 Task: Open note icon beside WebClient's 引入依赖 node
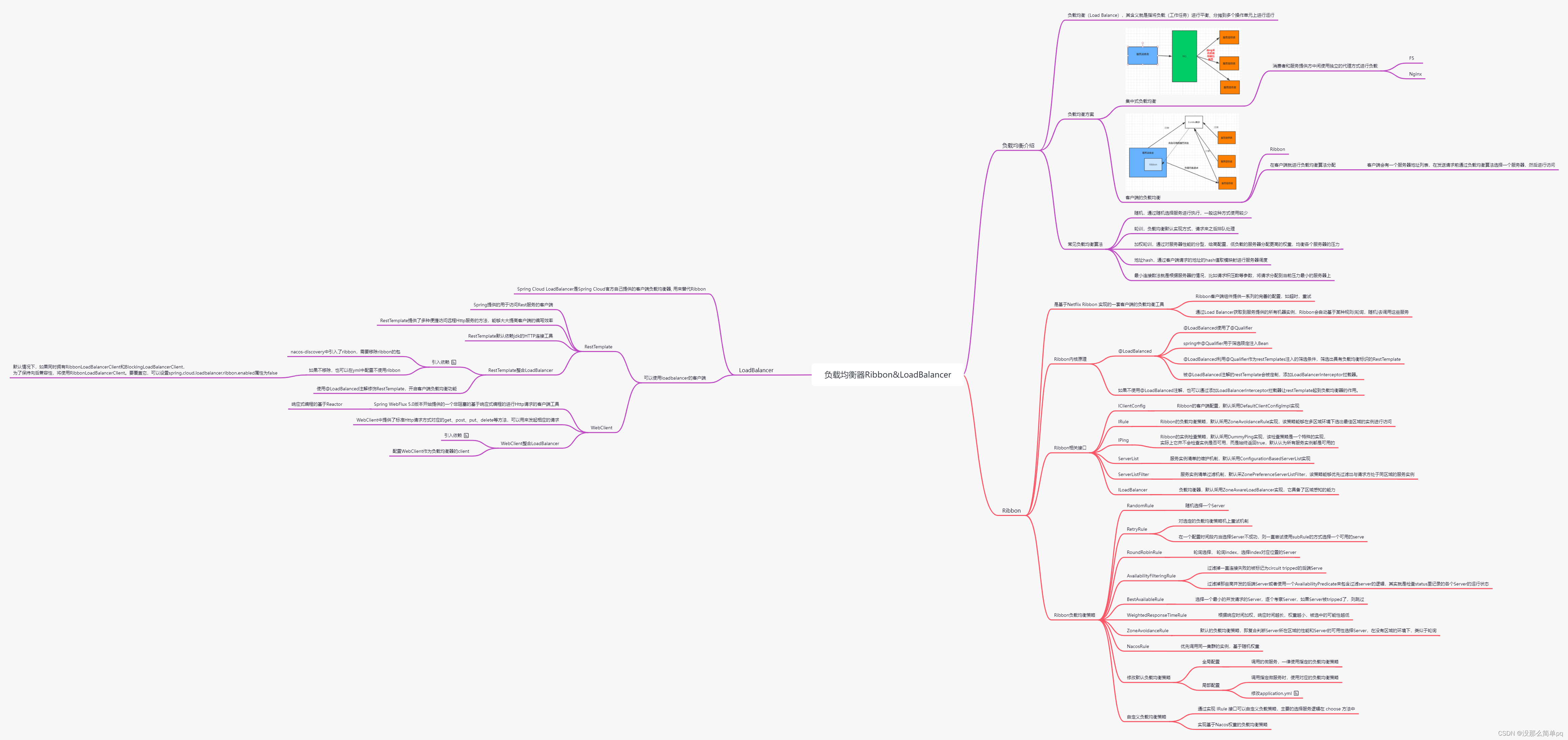pos(466,435)
